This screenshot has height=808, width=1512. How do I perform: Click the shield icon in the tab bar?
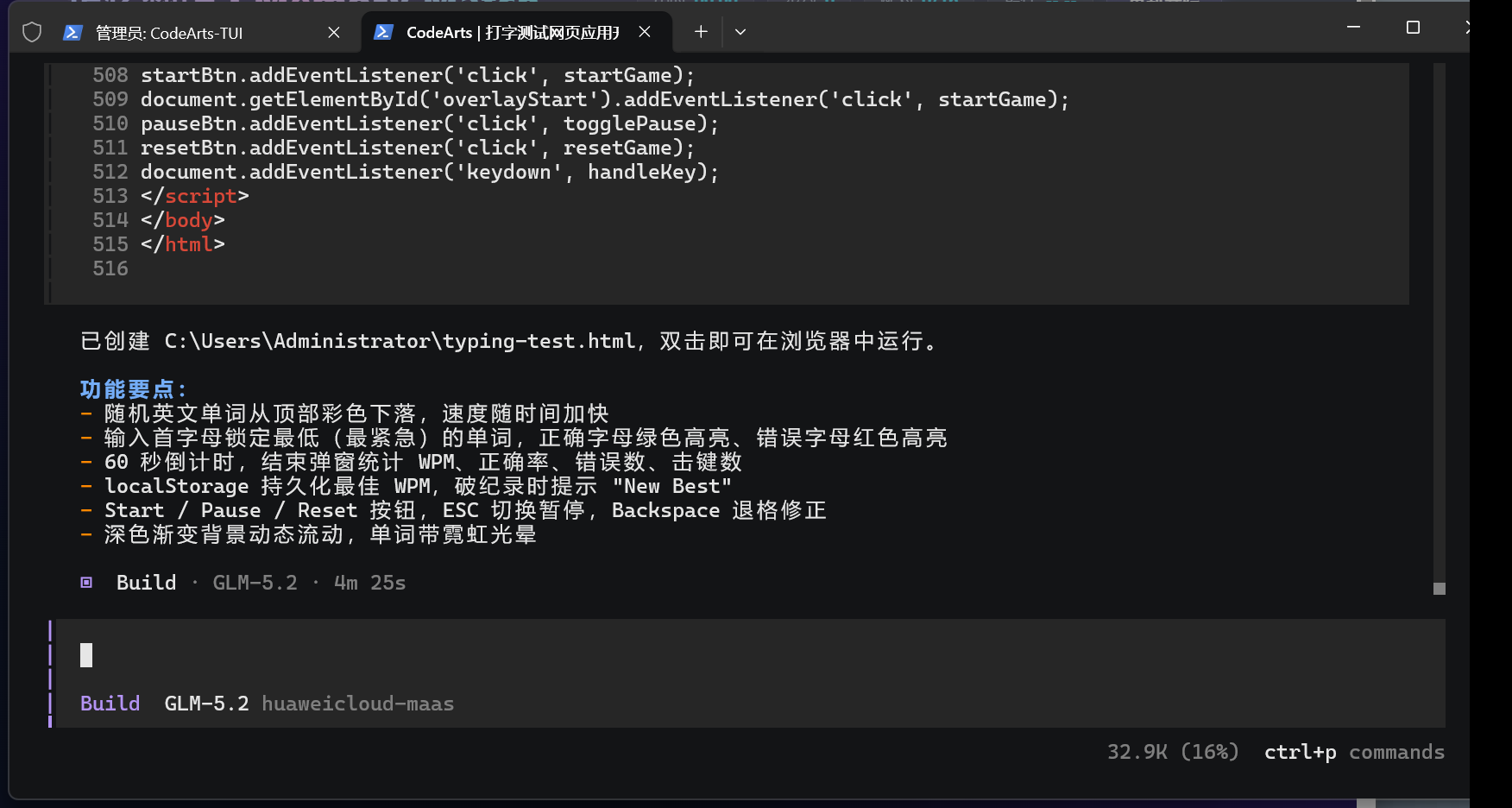(x=32, y=33)
